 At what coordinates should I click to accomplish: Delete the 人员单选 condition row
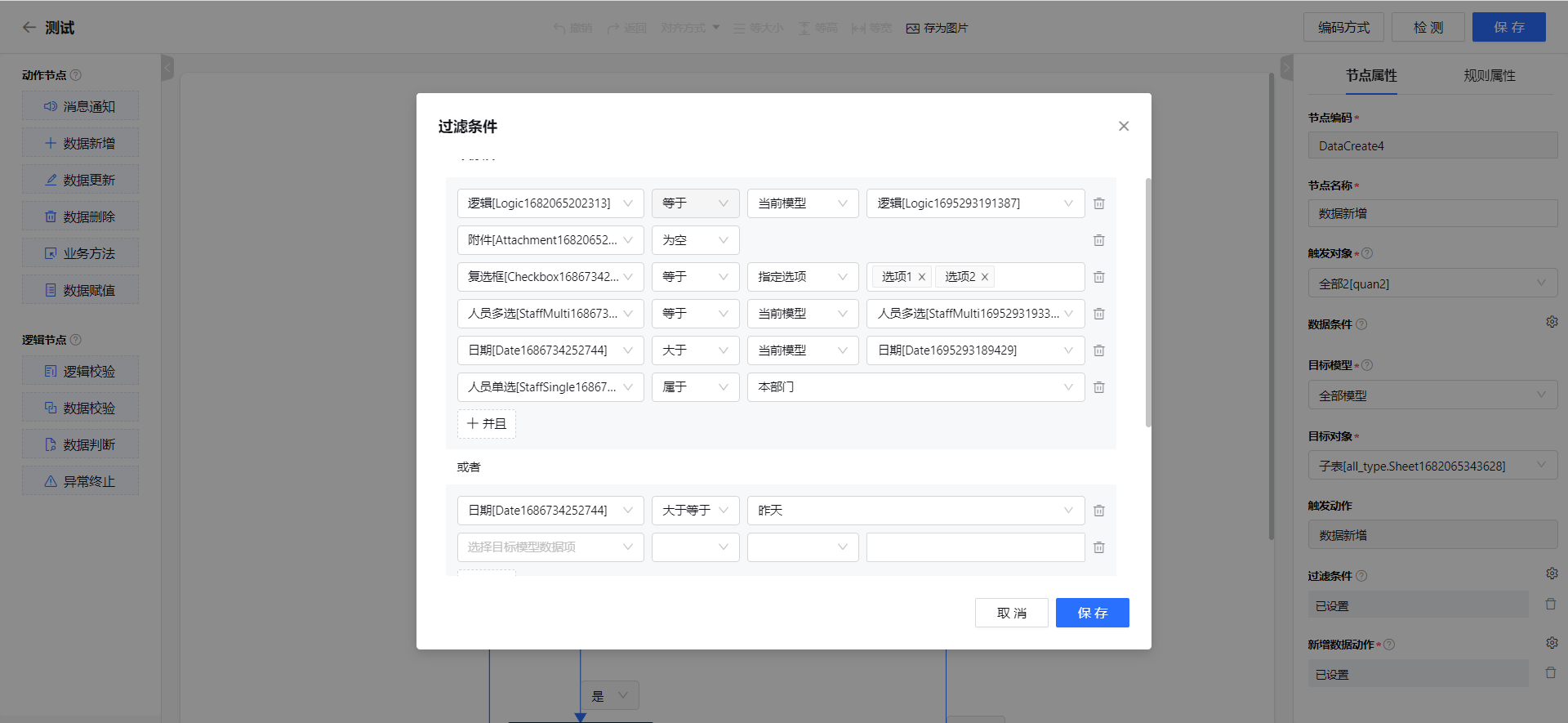pos(1099,387)
